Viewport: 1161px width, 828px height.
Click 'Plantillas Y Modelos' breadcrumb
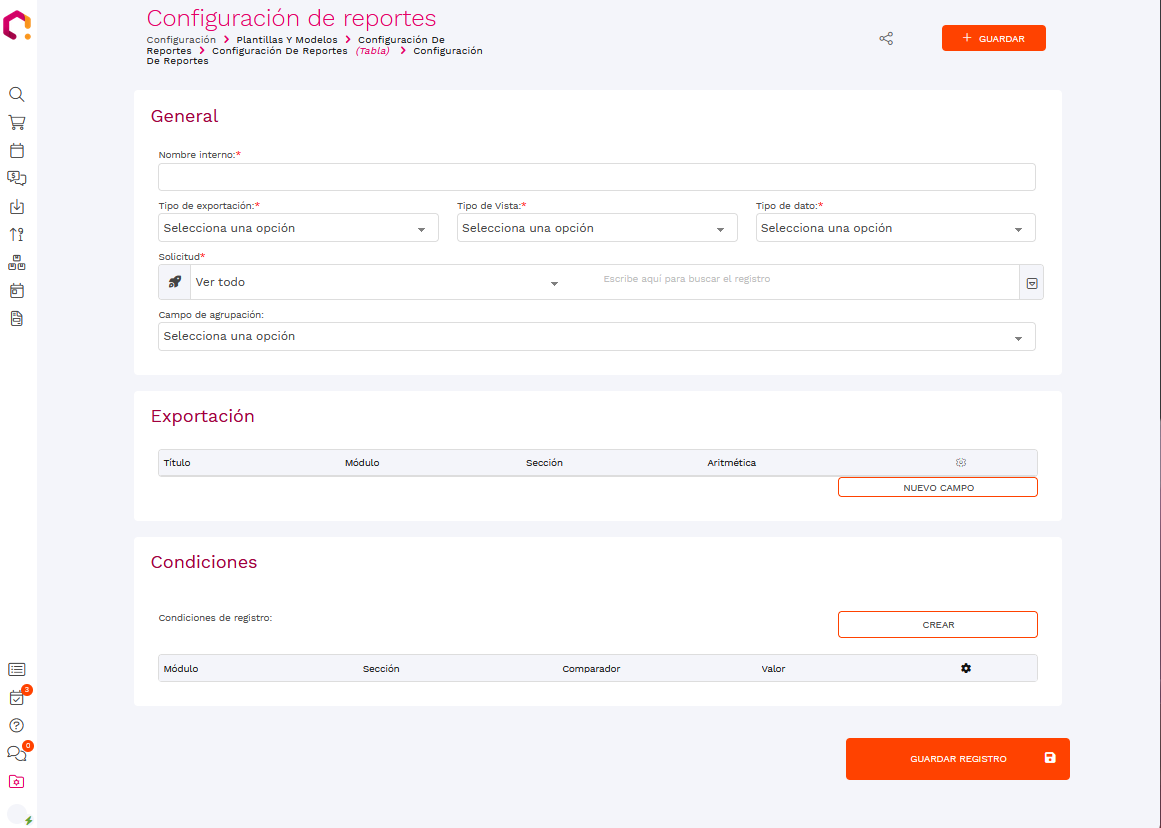[287, 40]
